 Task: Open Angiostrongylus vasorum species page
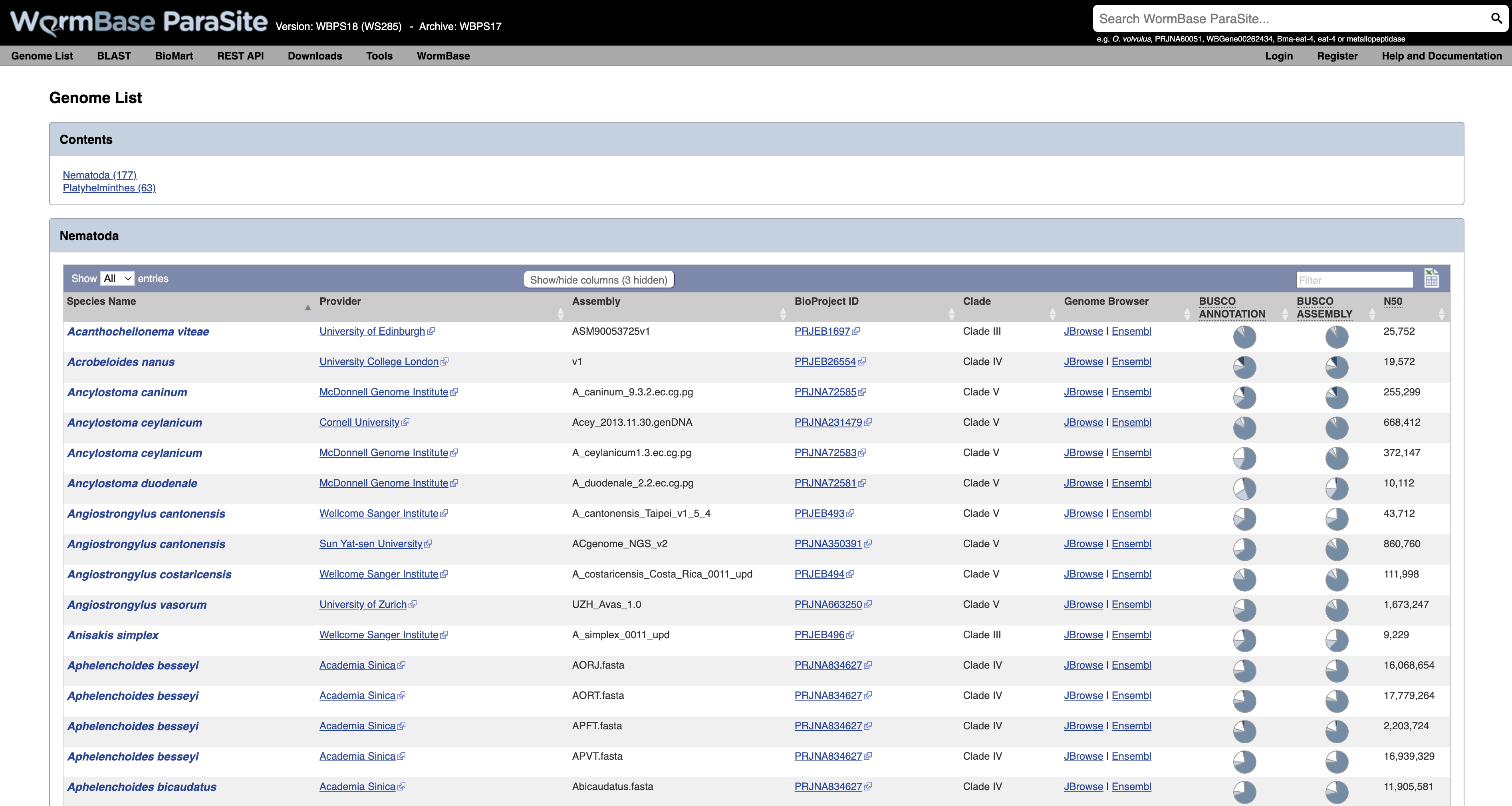137,605
